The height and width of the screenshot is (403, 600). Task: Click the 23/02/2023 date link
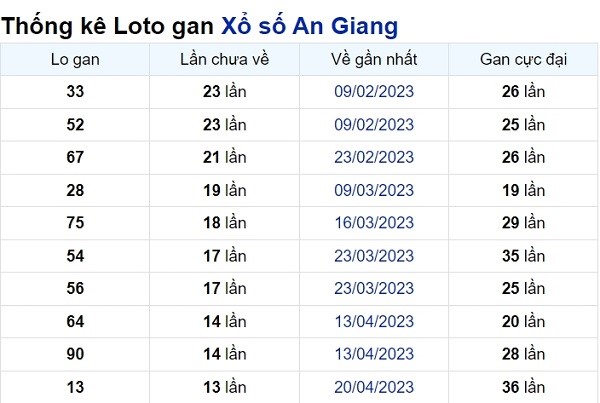tap(374, 157)
